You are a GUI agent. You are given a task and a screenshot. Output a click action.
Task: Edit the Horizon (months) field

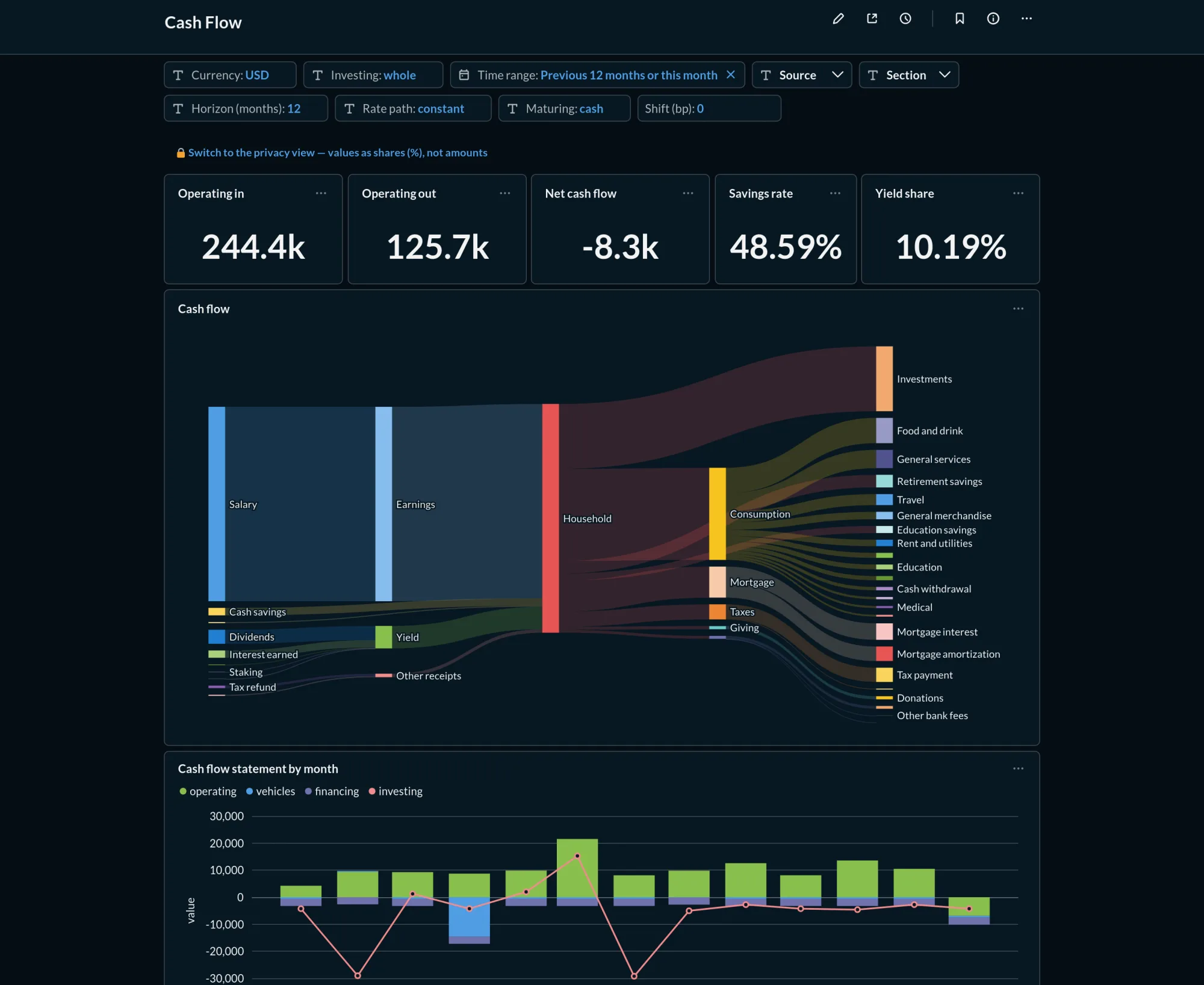[246, 108]
